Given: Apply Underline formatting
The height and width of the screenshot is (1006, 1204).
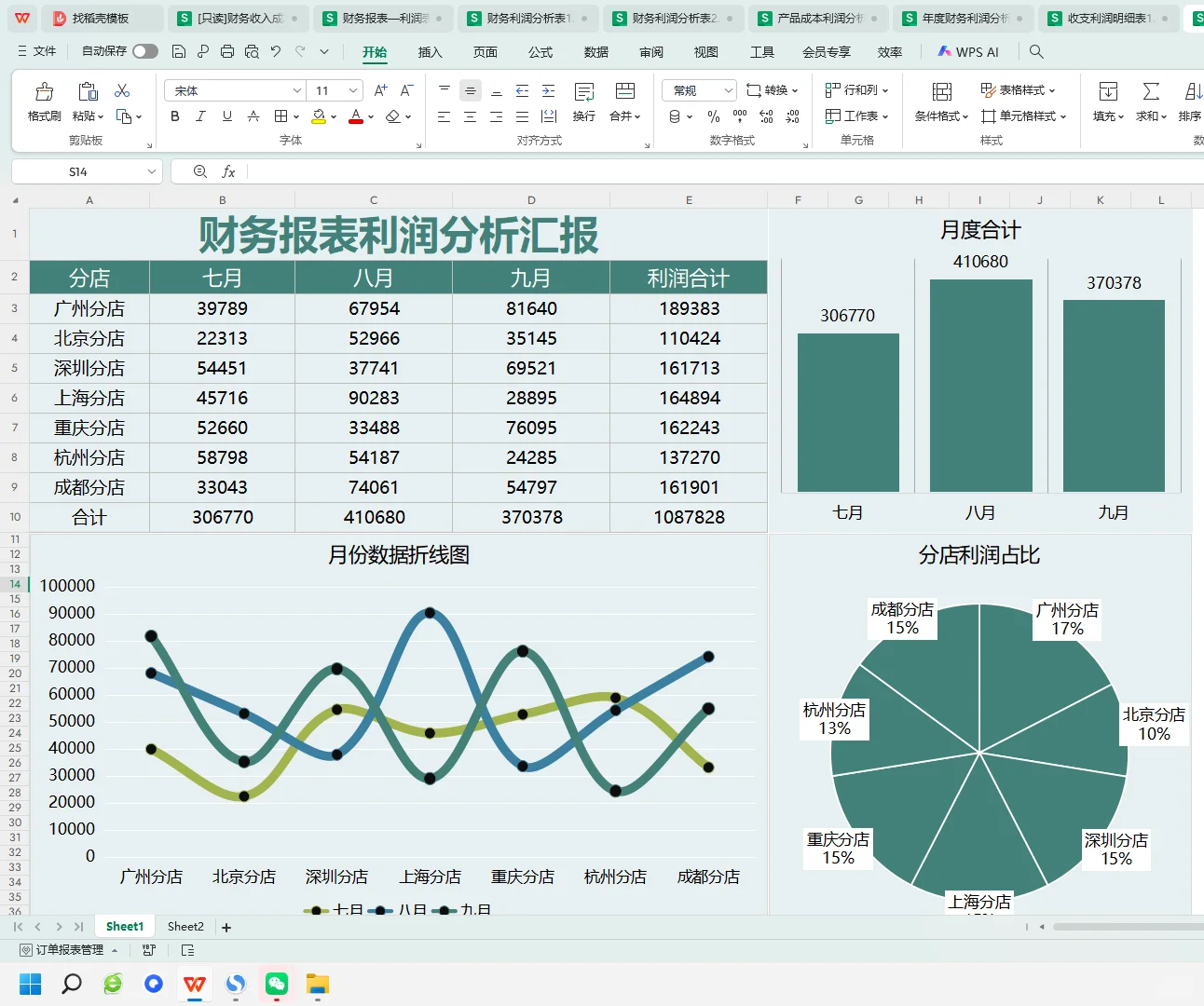Looking at the screenshot, I should pos(226,116).
